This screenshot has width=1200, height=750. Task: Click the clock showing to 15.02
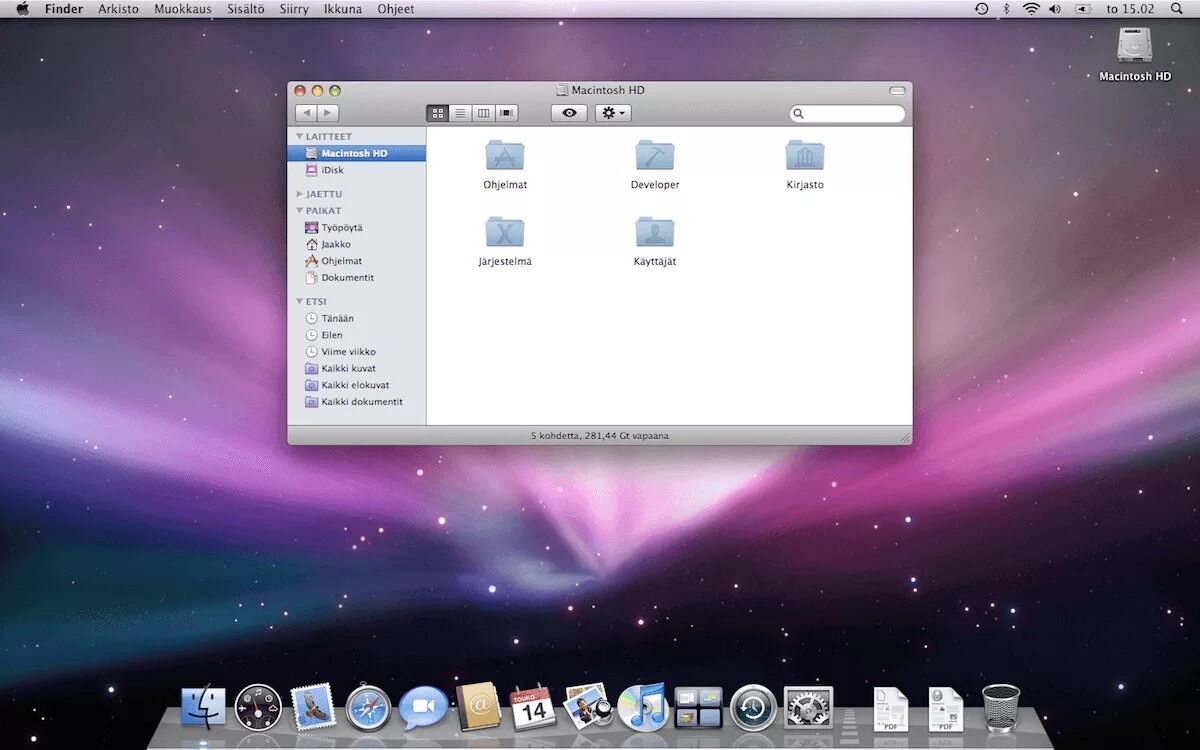tap(1130, 9)
